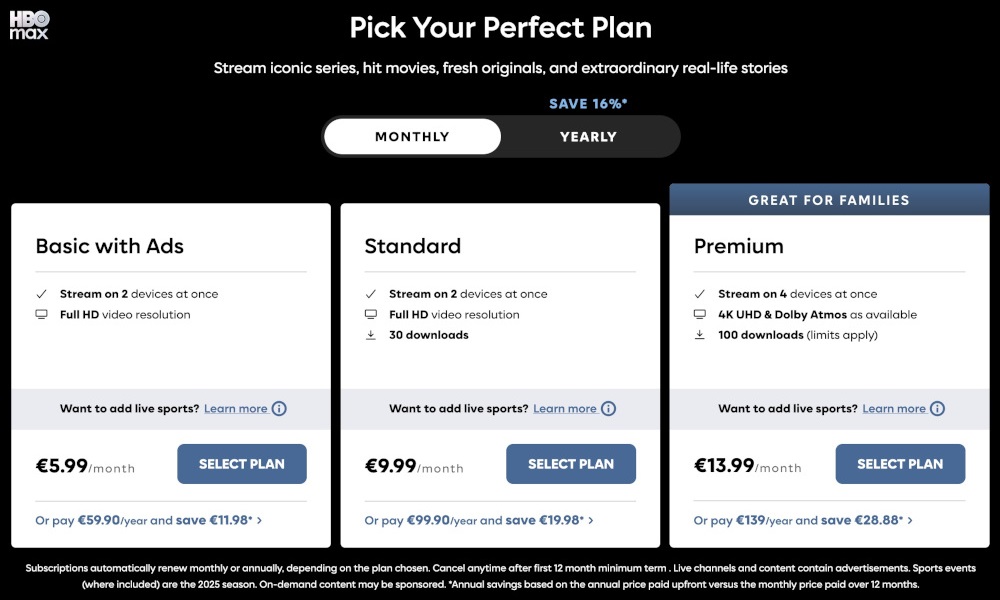Select the Premium plan for €13.99/month
Viewport: 1000px width, 600px height.
[x=900, y=464]
